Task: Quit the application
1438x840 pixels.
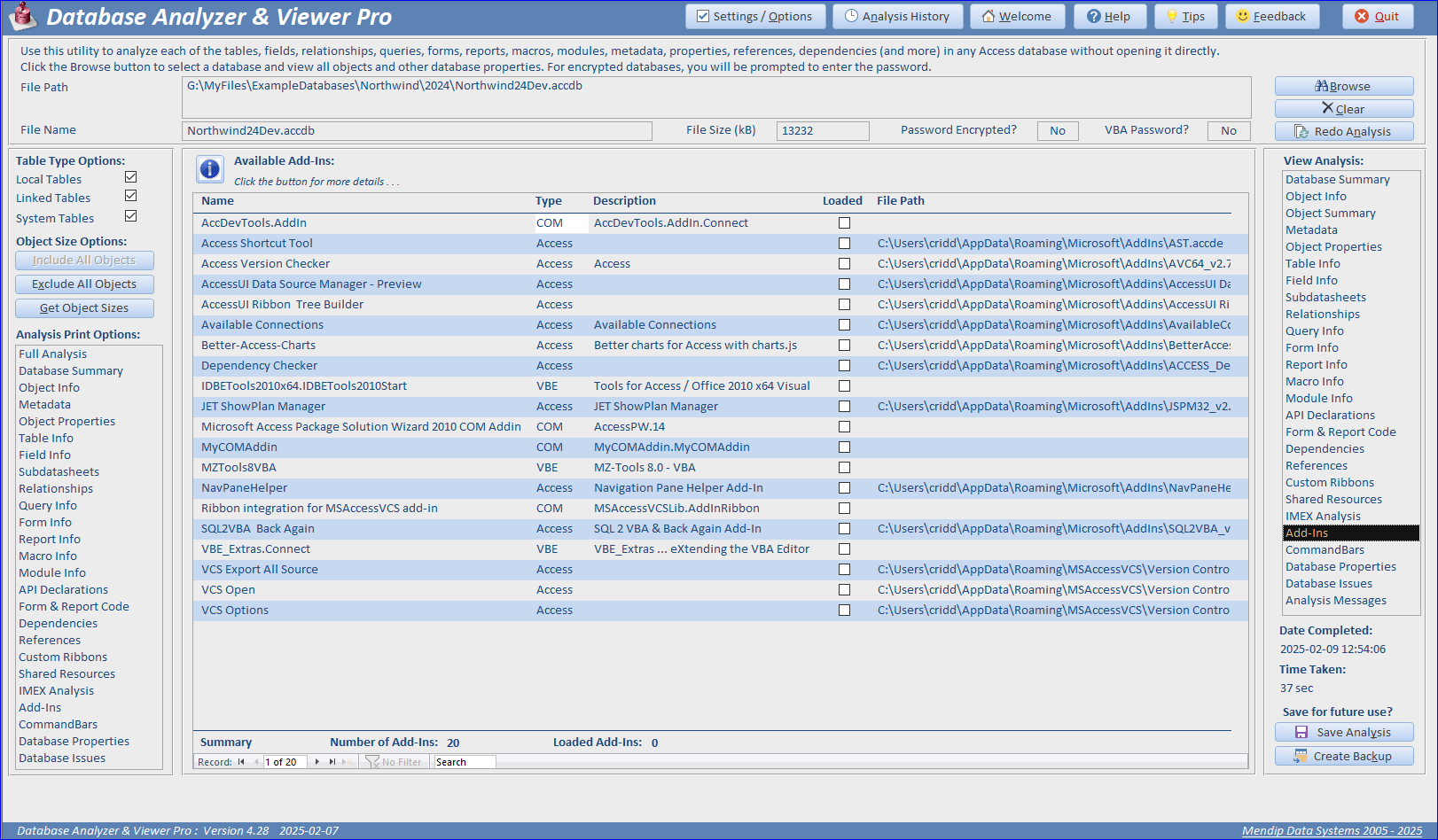Action: click(1378, 16)
